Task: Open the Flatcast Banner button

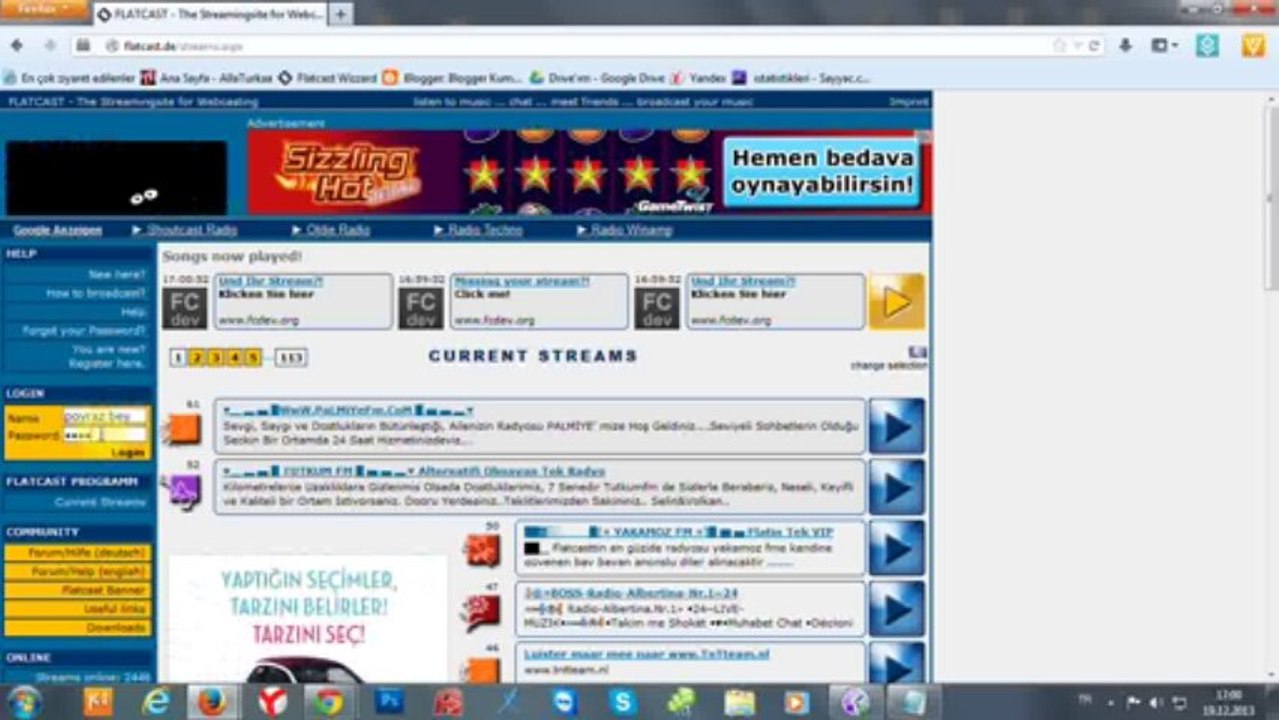Action: click(x=78, y=590)
